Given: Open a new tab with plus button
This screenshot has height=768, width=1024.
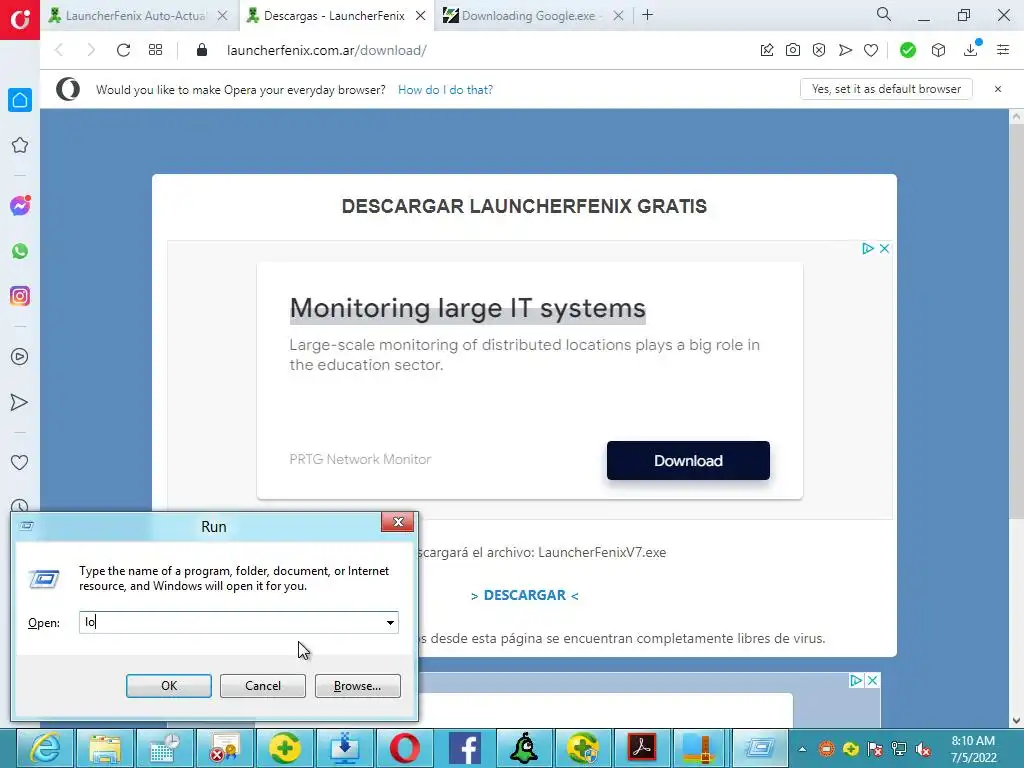Looking at the screenshot, I should pyautogui.click(x=647, y=15).
